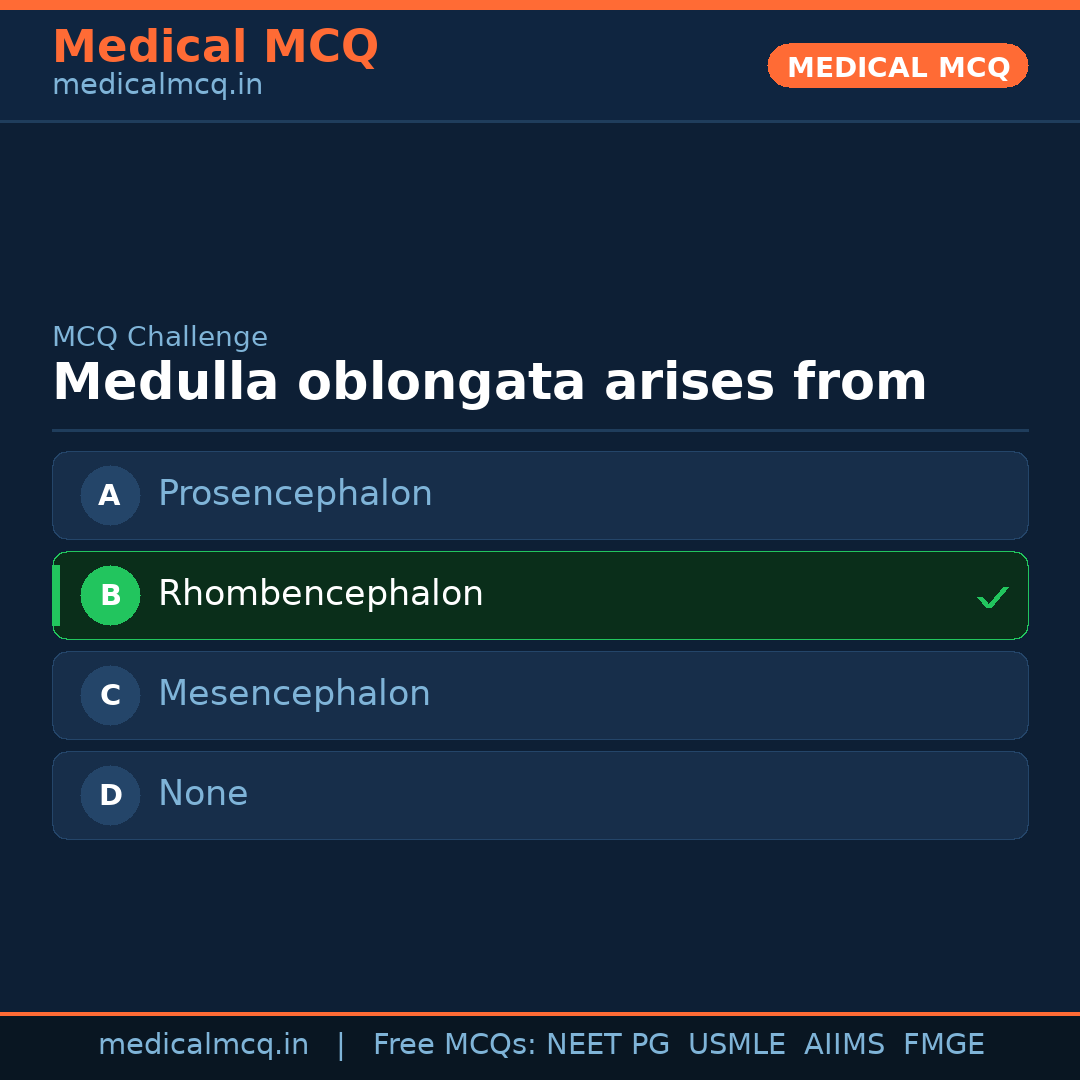Click the FMGE text in the footer
Screen dimensions: 1080x1080
coord(943,1043)
